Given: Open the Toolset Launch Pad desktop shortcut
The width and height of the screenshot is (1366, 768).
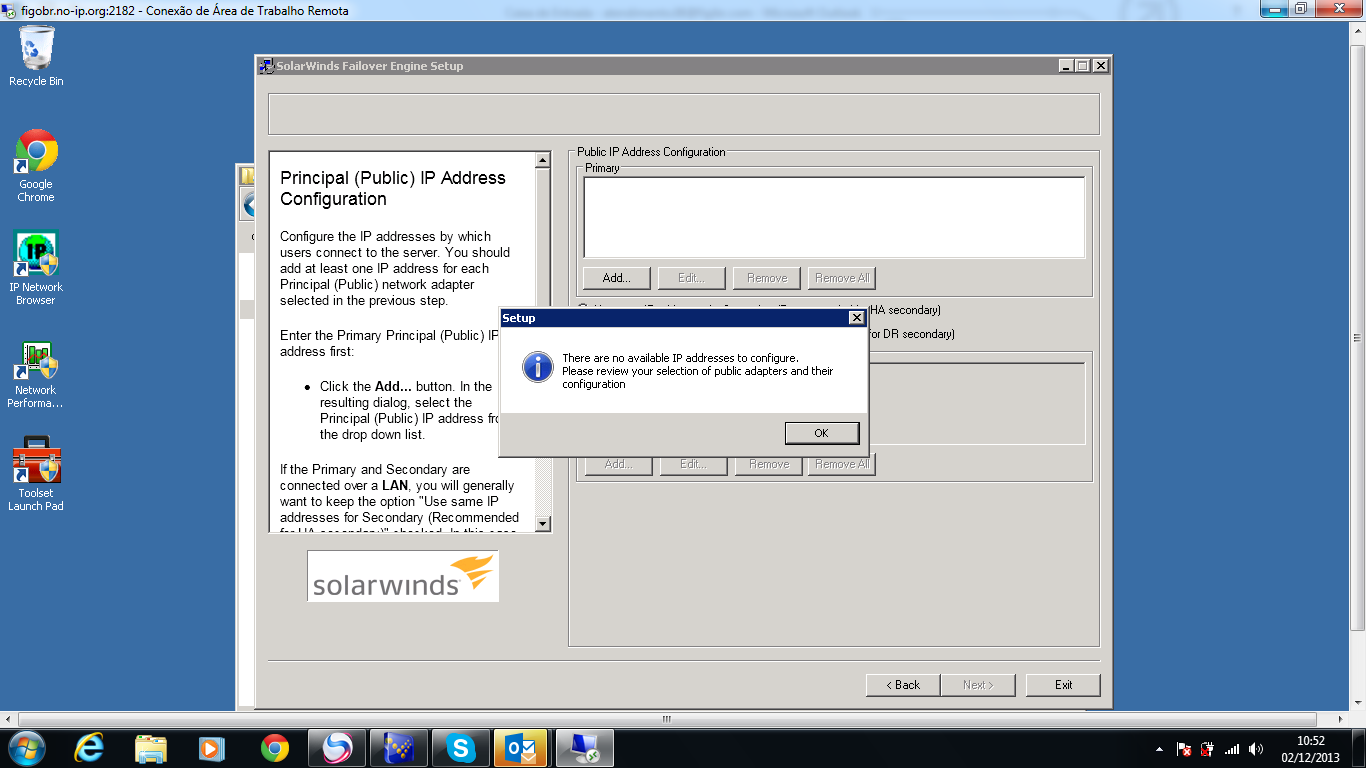Looking at the screenshot, I should click(x=36, y=474).
